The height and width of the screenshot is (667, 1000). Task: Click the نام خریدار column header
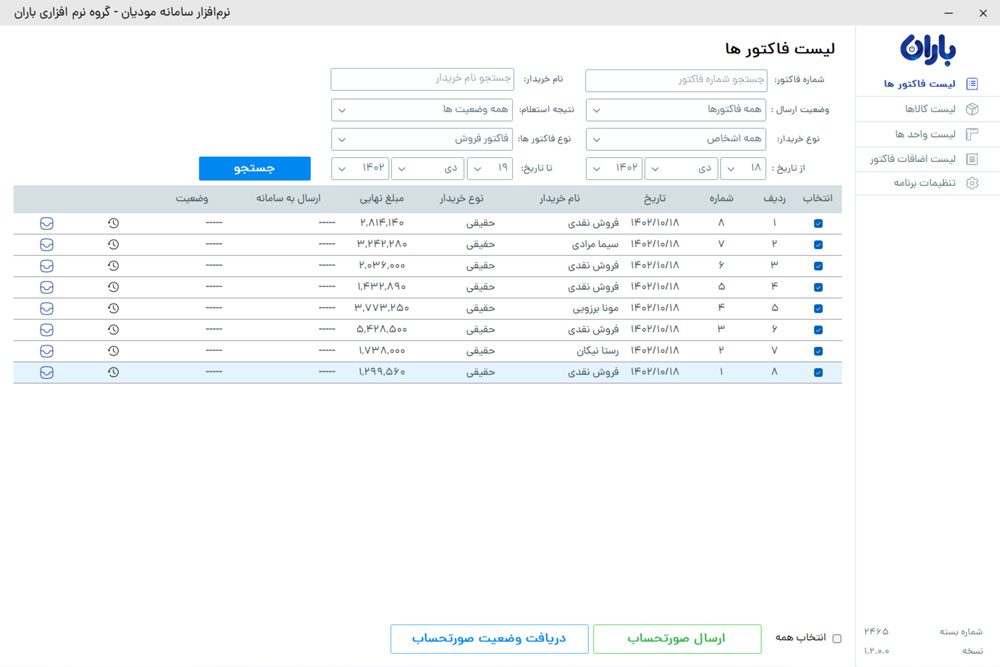(x=559, y=198)
